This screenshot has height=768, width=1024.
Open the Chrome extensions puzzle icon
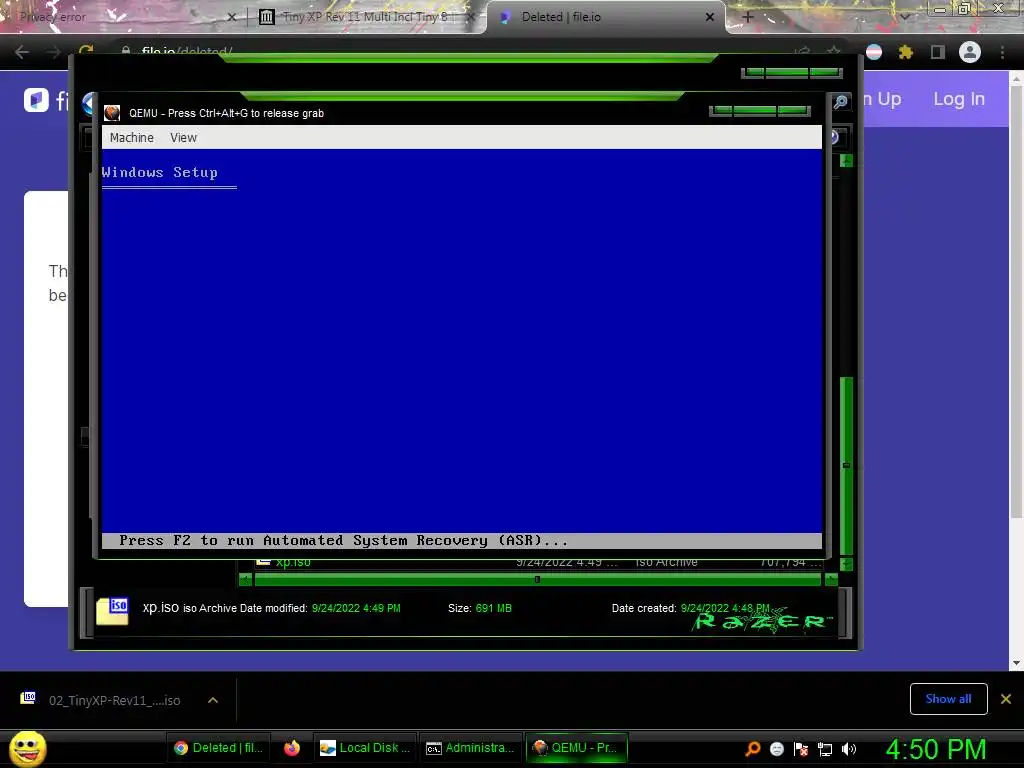coord(905,52)
